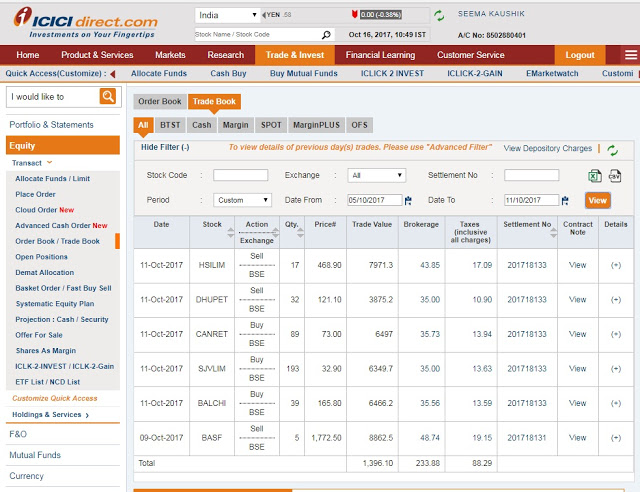
Task: Open Customer Service menu
Action: [471, 55]
